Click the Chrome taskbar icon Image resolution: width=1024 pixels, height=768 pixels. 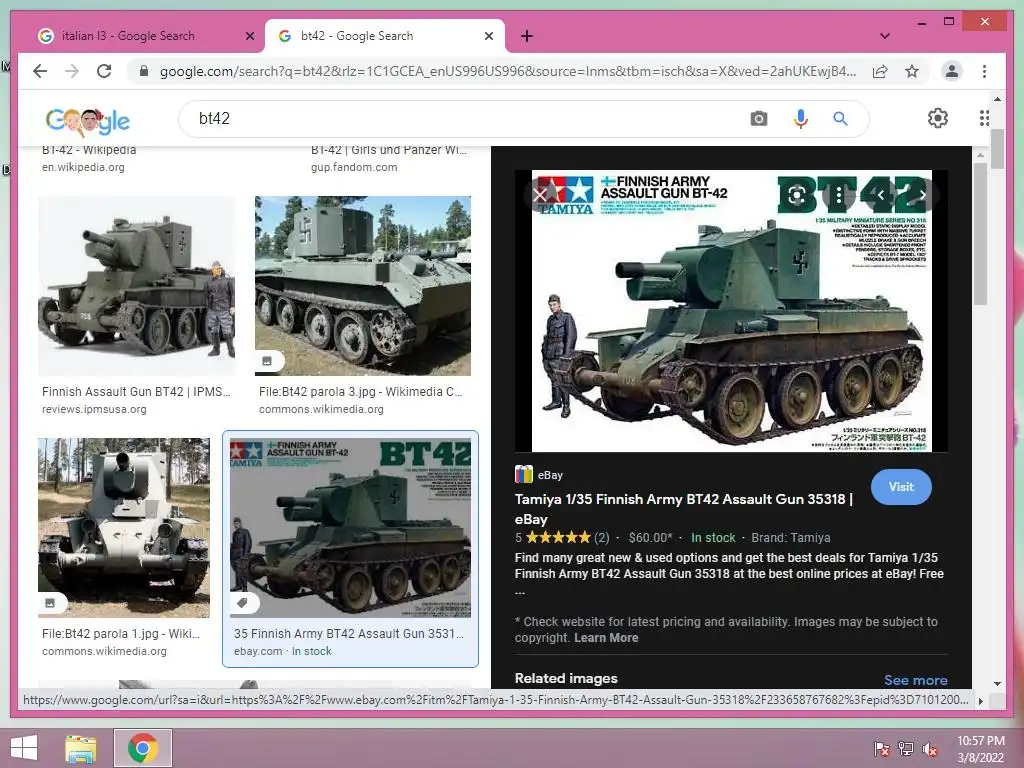pos(143,748)
